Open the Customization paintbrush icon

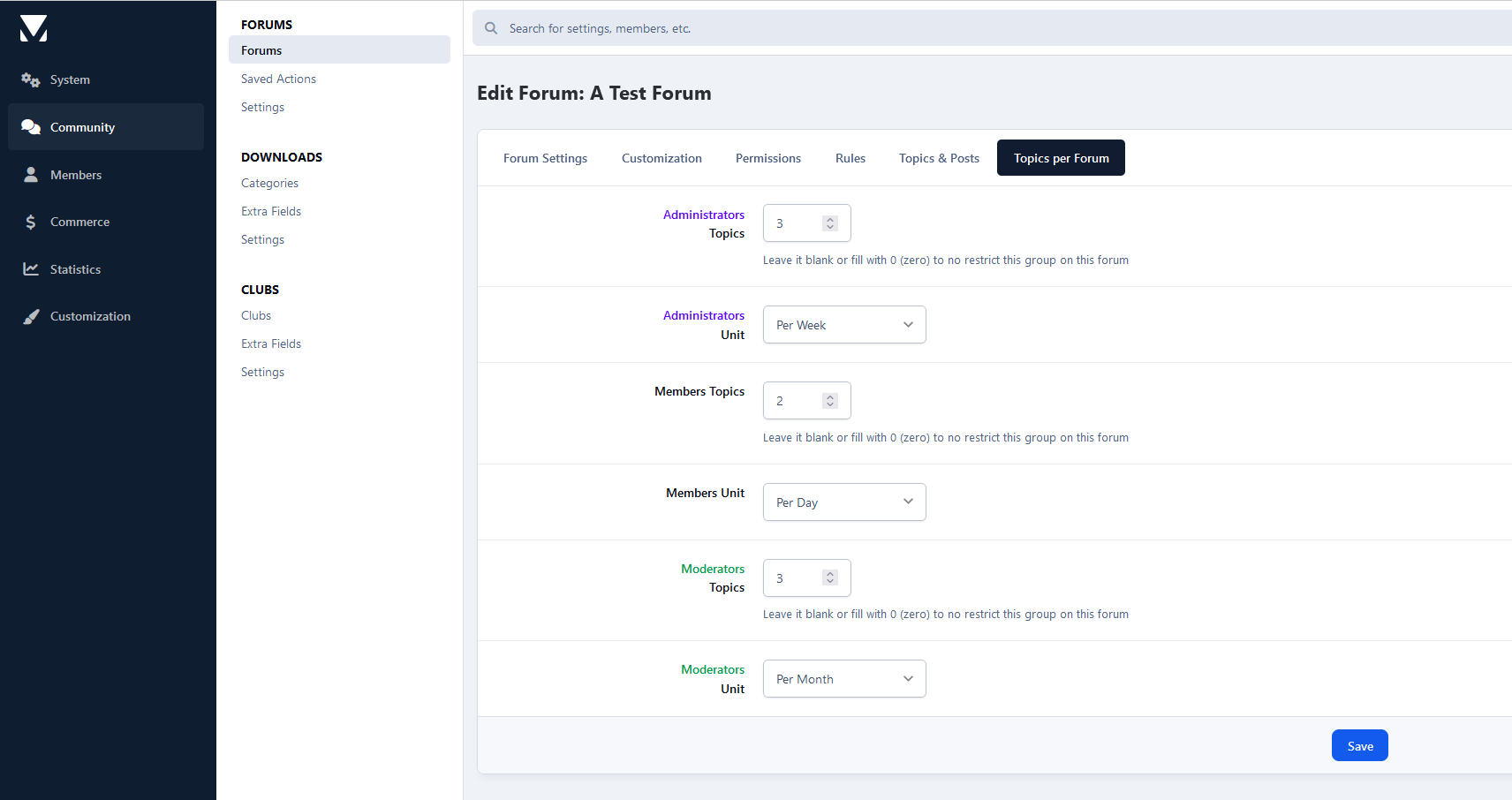tap(31, 316)
